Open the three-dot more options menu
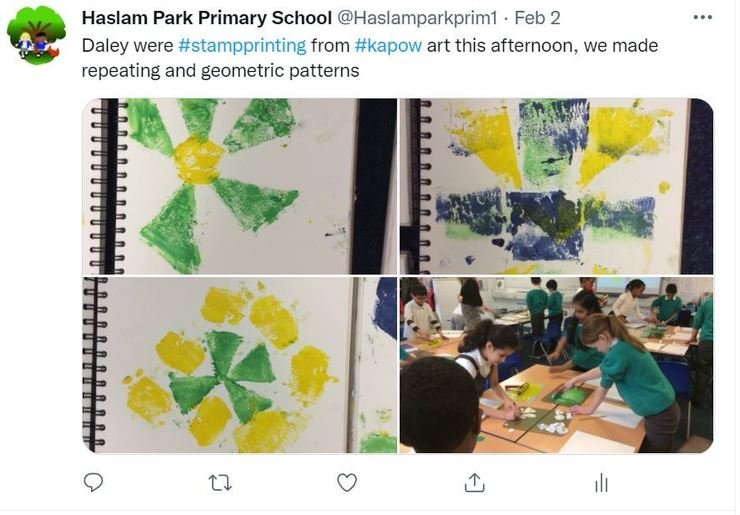Image resolution: width=740 pixels, height=515 pixels. 703,17
